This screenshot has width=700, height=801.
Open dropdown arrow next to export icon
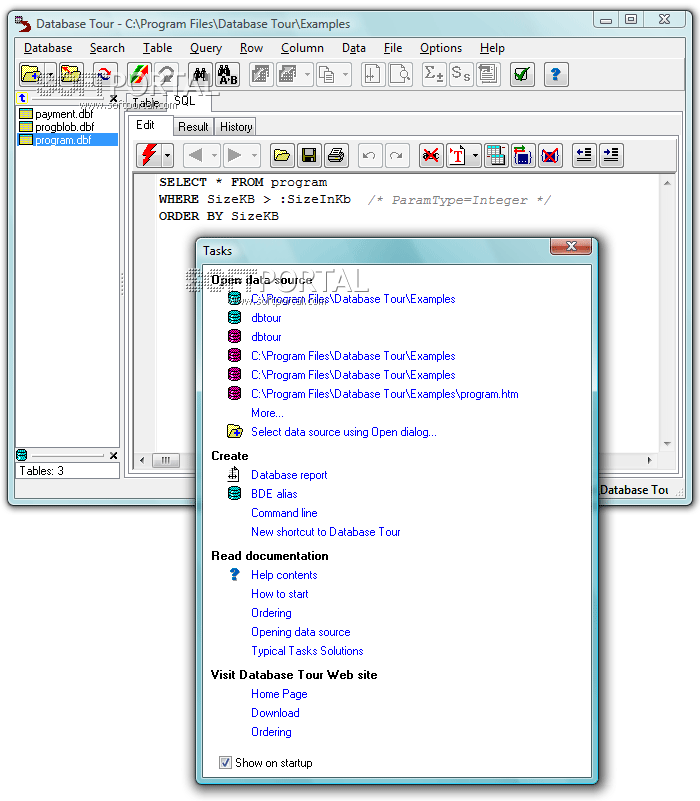pos(307,75)
